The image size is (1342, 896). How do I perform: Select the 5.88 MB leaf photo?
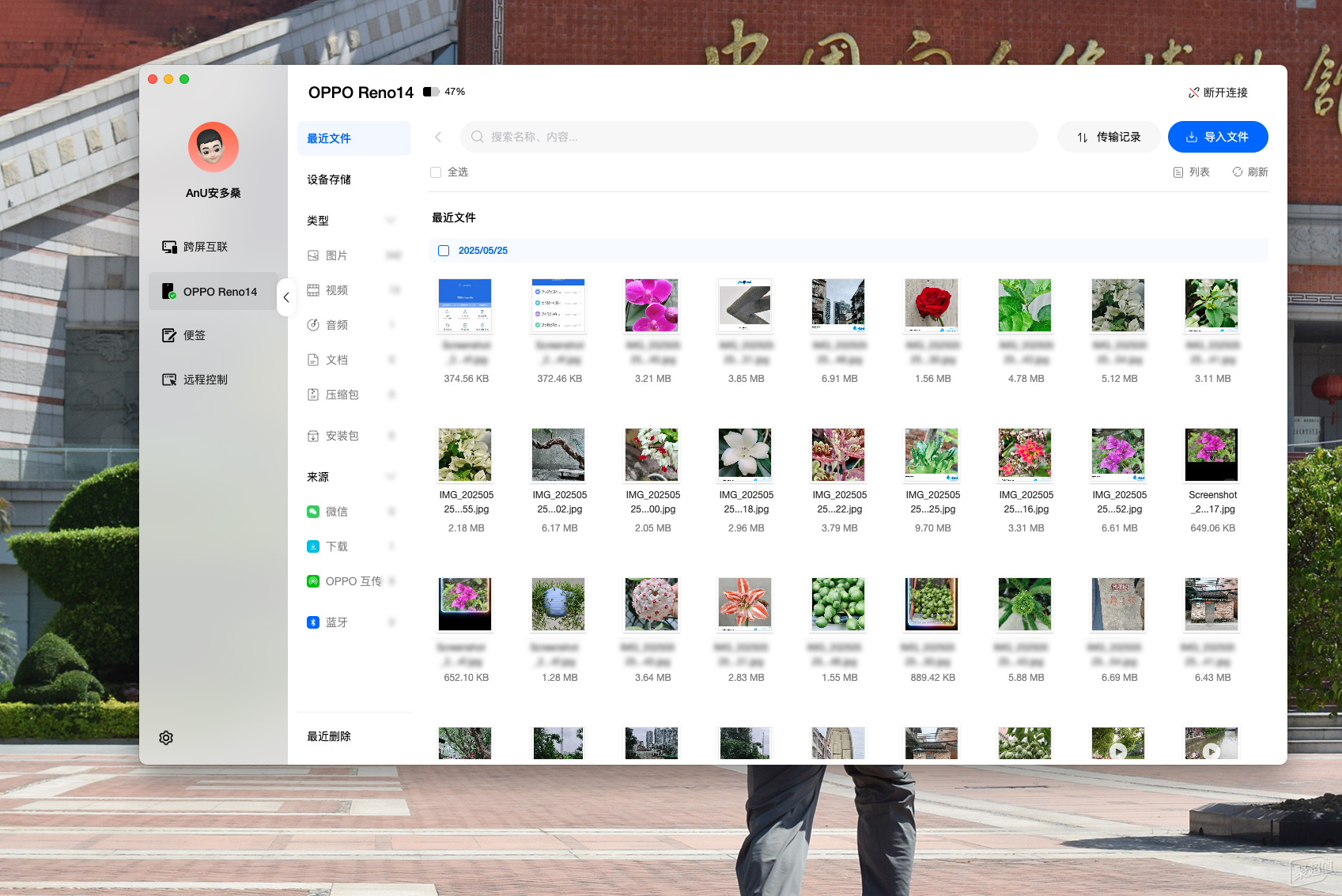(x=1025, y=604)
